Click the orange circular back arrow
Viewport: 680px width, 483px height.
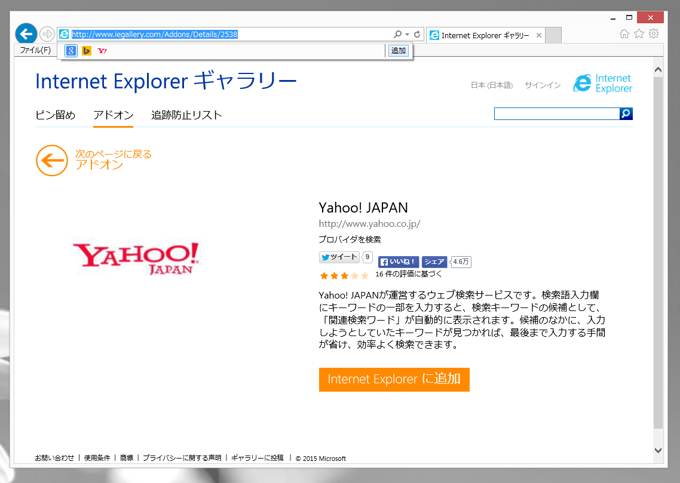coord(52,160)
